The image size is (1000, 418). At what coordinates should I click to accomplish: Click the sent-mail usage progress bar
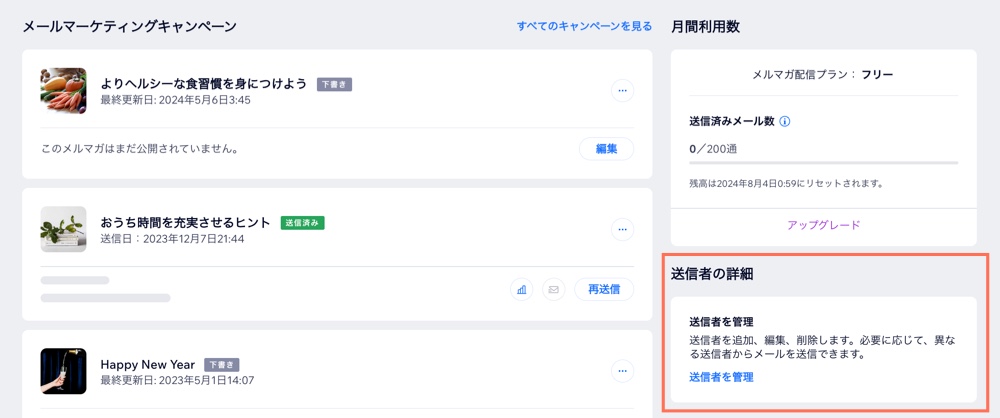pyautogui.click(x=823, y=163)
